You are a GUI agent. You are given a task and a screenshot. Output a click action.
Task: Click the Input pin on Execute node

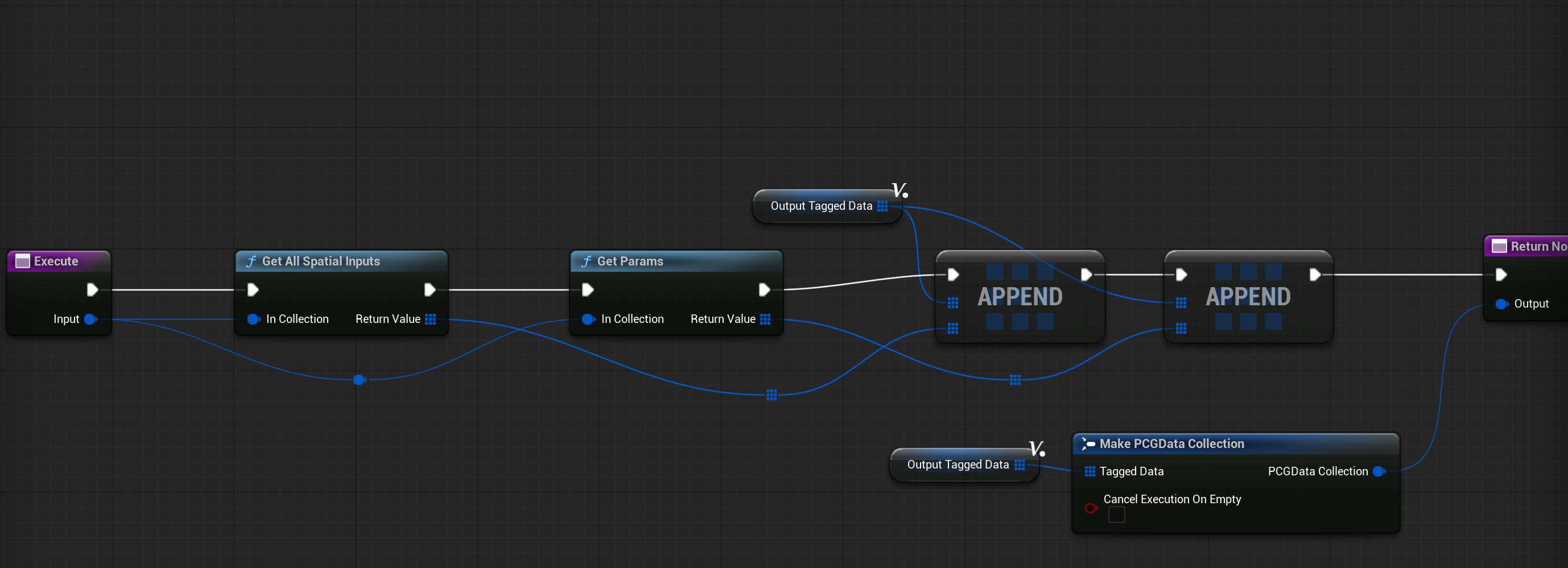(x=90, y=320)
